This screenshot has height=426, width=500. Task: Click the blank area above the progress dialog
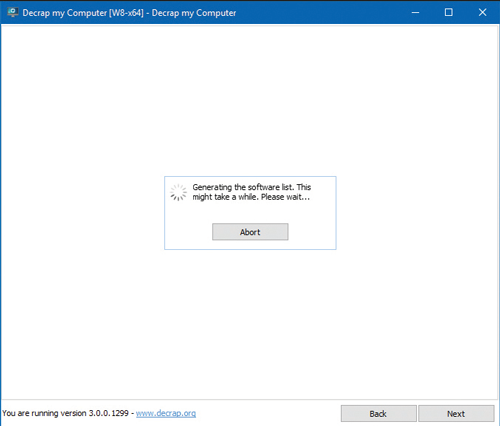pos(250,100)
